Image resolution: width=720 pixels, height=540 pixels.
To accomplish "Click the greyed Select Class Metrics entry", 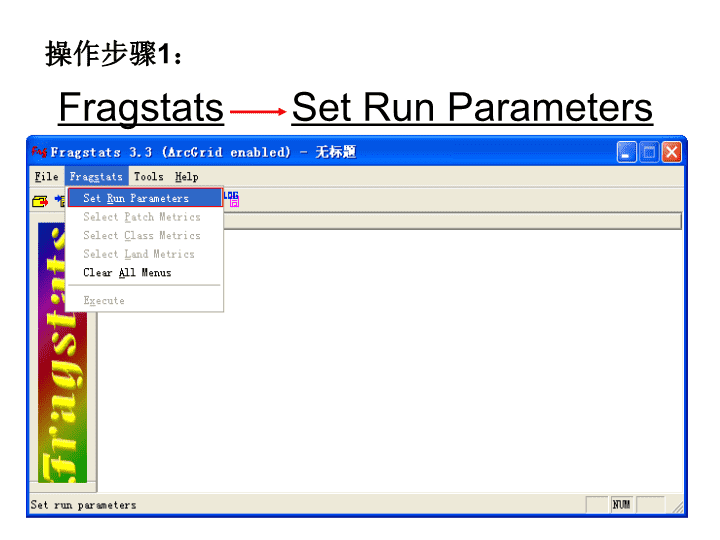I will pyautogui.click(x=145, y=236).
